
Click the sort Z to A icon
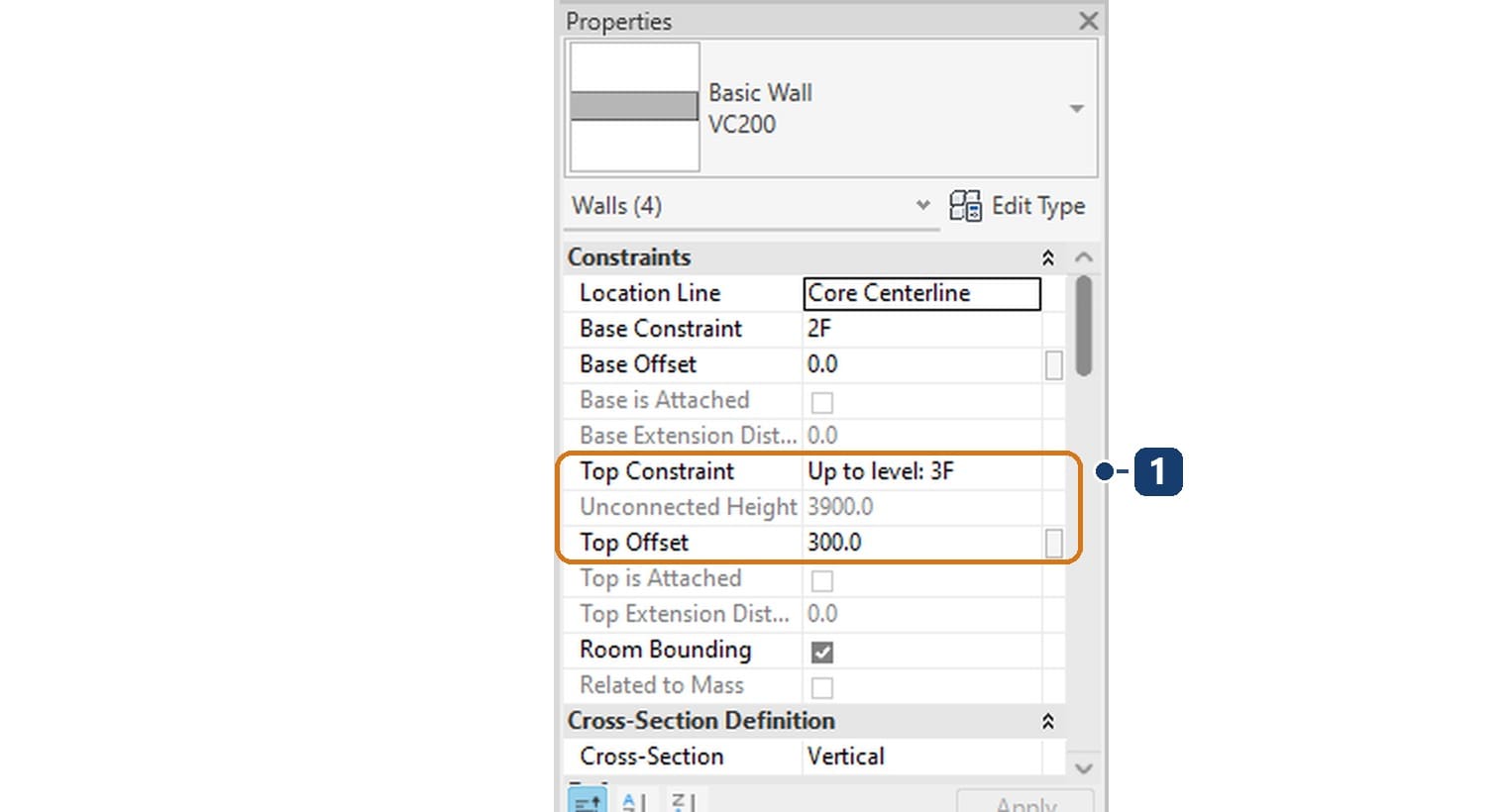683,801
